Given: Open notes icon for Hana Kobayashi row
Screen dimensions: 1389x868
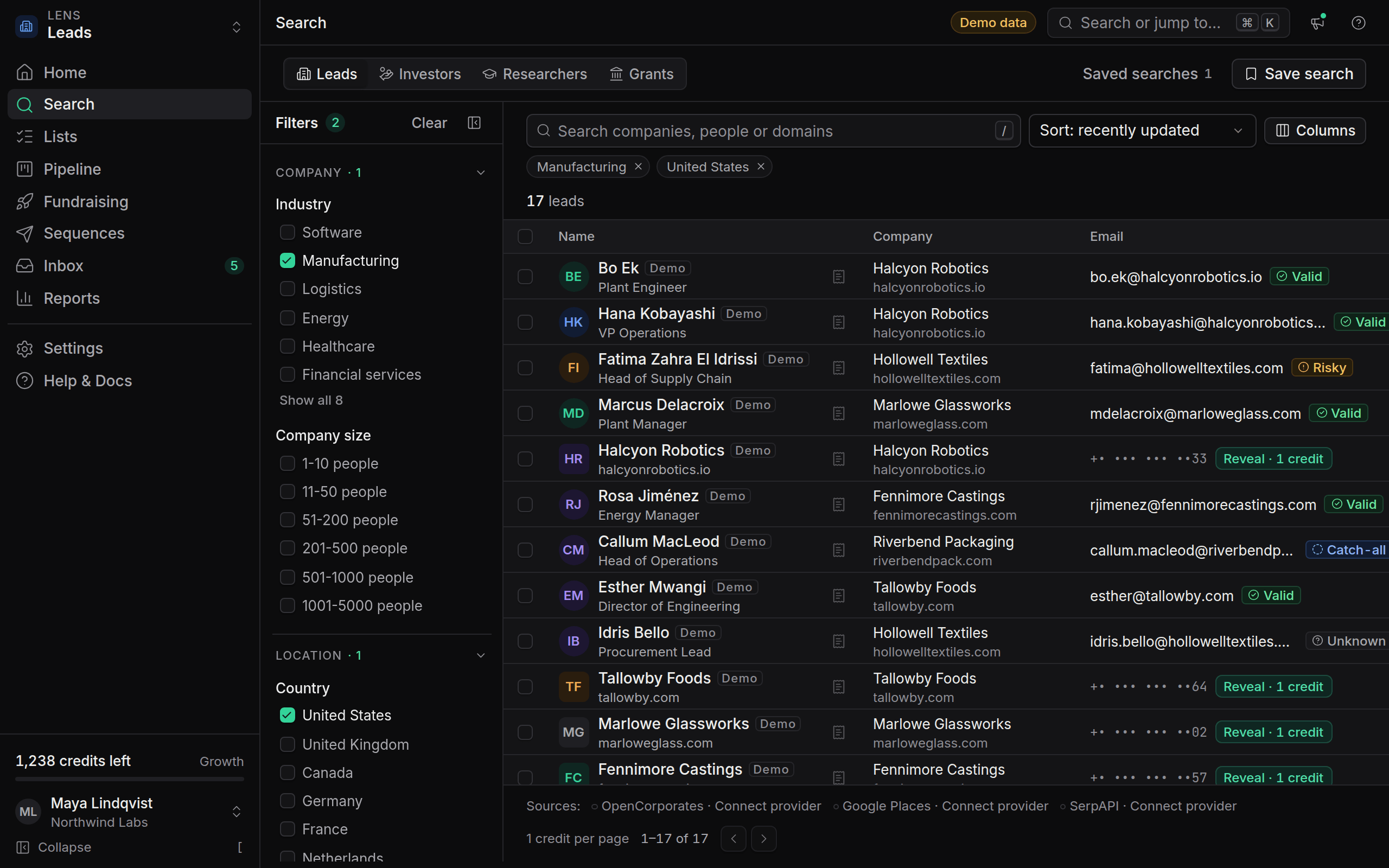Looking at the screenshot, I should 839,322.
